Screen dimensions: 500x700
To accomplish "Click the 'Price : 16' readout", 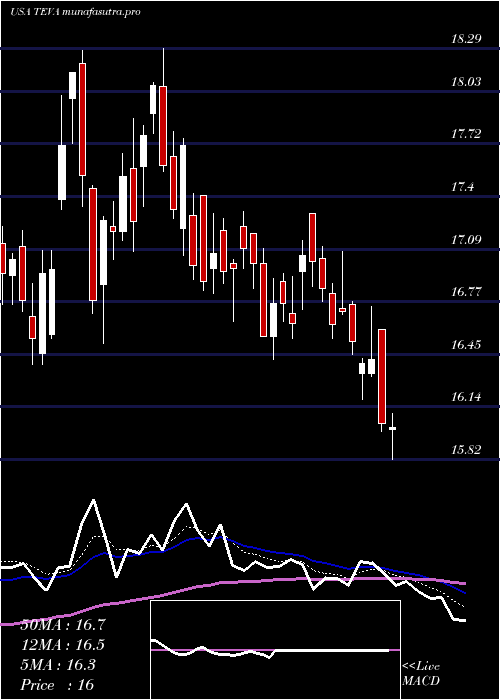I will tap(57, 684).
